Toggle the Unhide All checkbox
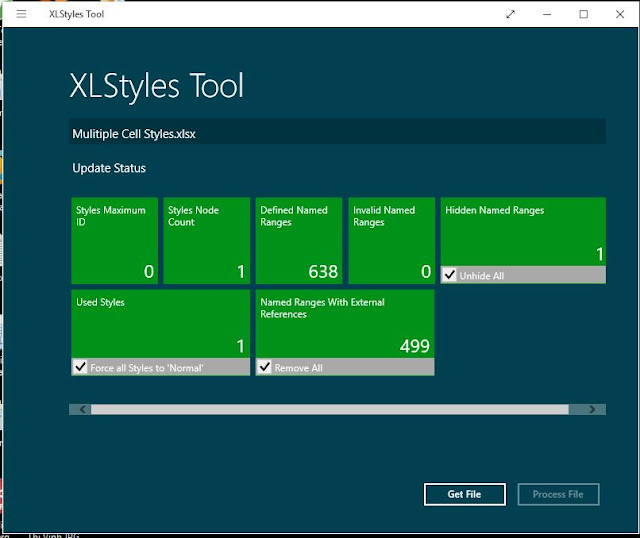Image resolution: width=640 pixels, height=538 pixels. pos(449,275)
